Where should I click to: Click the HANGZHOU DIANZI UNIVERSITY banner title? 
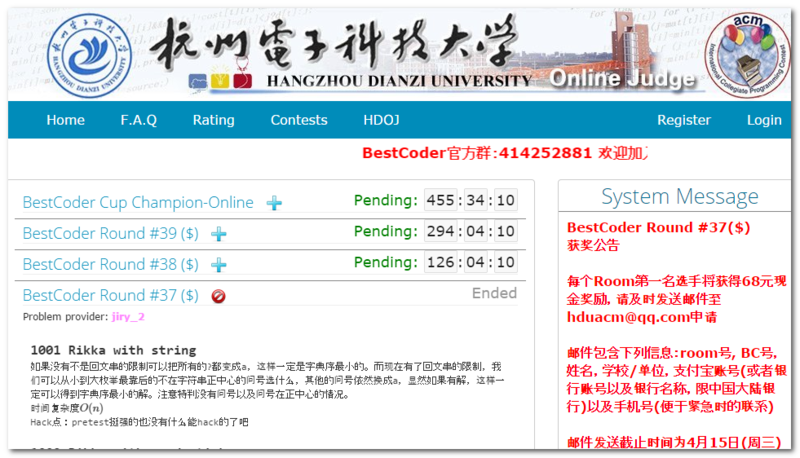tap(399, 81)
